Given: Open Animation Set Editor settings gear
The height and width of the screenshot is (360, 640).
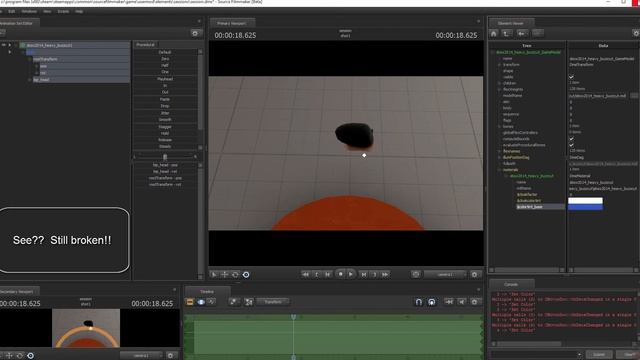Looking at the screenshot, I should [x=195, y=33].
